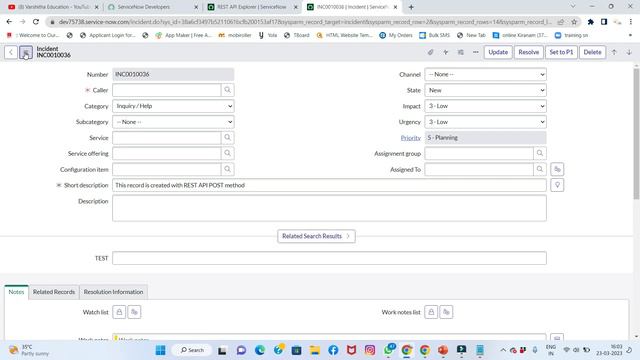This screenshot has height=360, width=640.
Task: Switch to the Resolution Information tab
Action: pos(113,292)
